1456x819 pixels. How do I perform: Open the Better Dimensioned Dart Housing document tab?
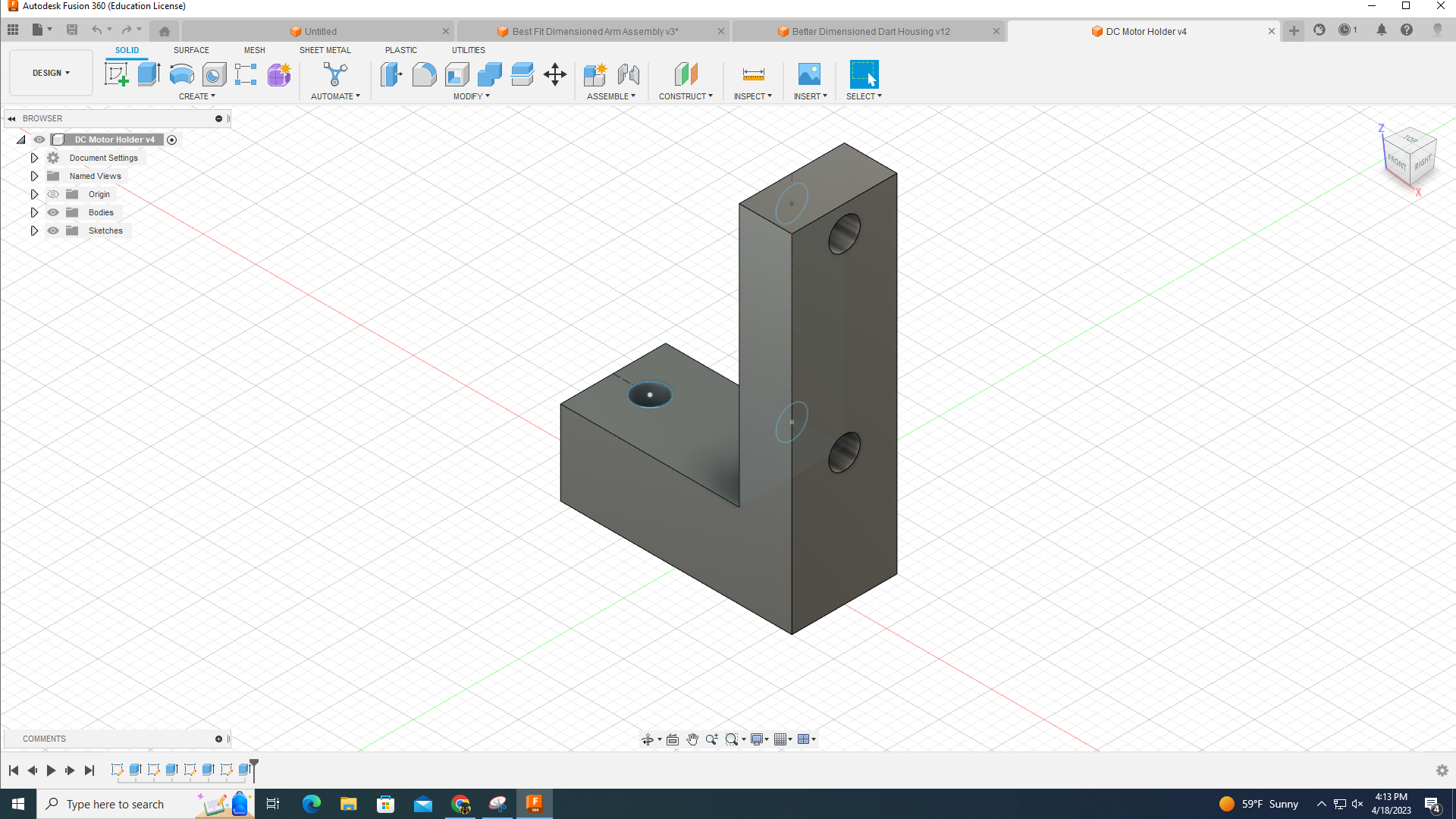tap(870, 31)
